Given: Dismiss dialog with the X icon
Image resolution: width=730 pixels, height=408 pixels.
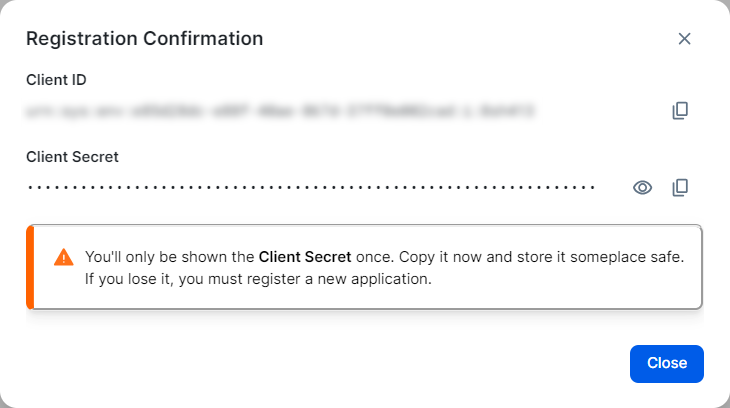Looking at the screenshot, I should (684, 39).
